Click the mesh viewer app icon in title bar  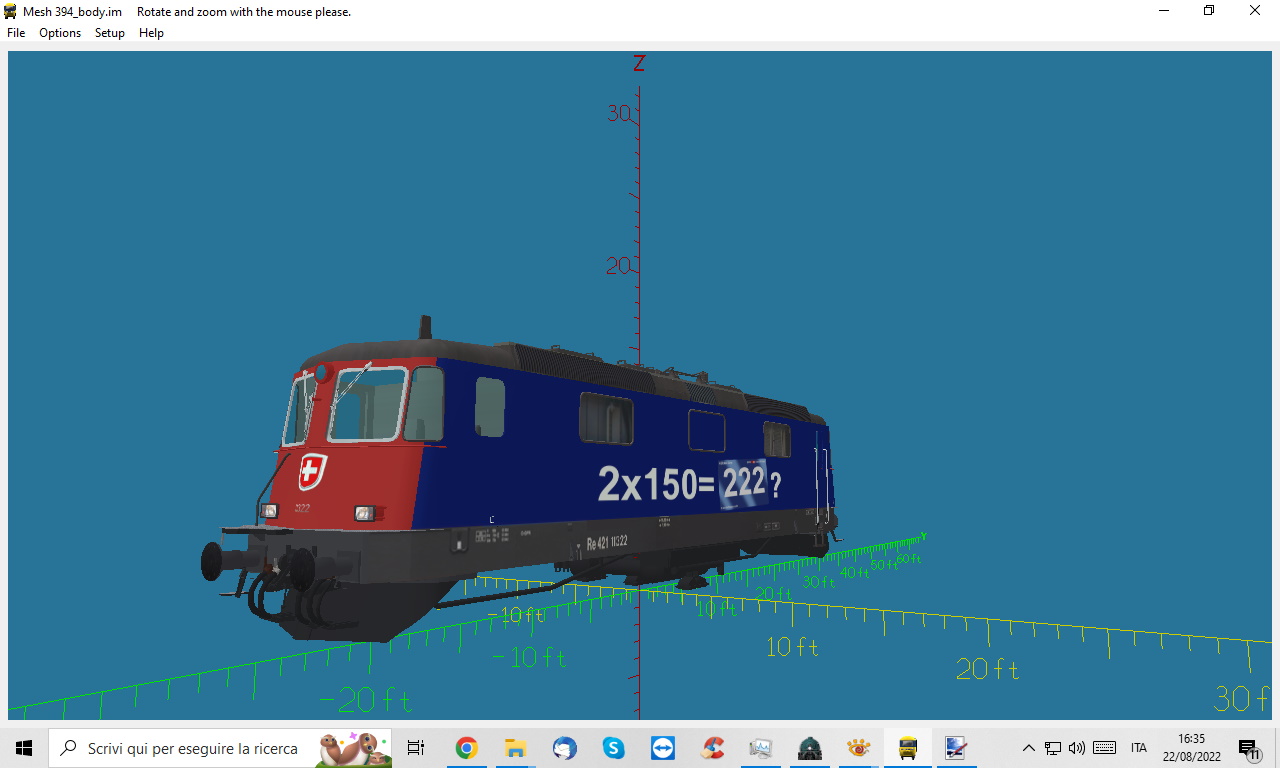[11, 11]
